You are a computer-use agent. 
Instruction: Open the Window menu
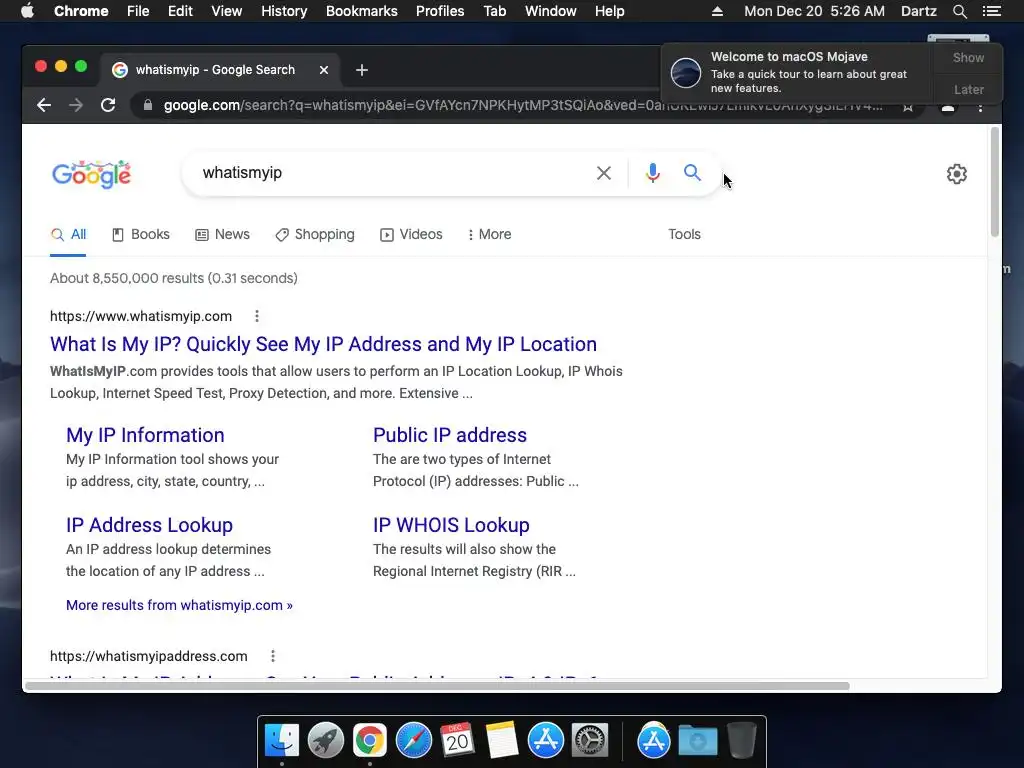(551, 11)
